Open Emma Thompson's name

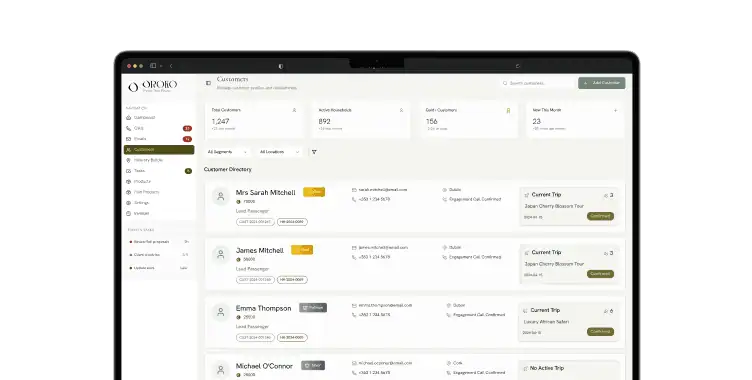[263, 309]
